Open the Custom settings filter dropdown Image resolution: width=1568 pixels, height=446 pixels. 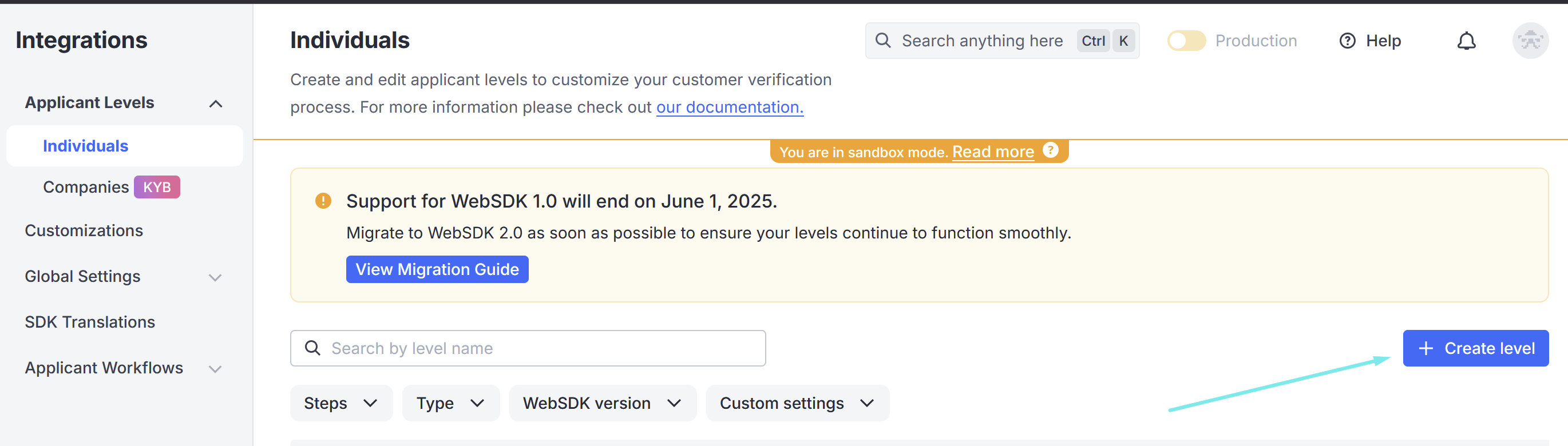click(797, 403)
